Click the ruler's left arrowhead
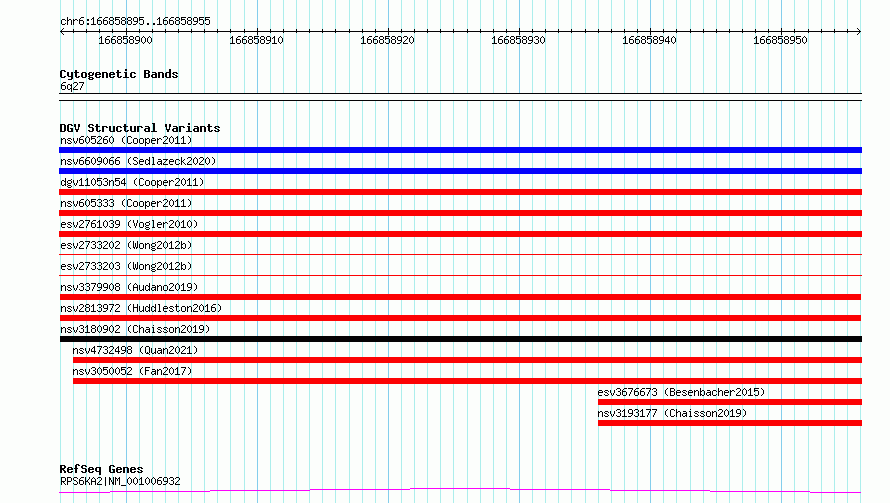This screenshot has height=503, width=890. [x=62, y=31]
